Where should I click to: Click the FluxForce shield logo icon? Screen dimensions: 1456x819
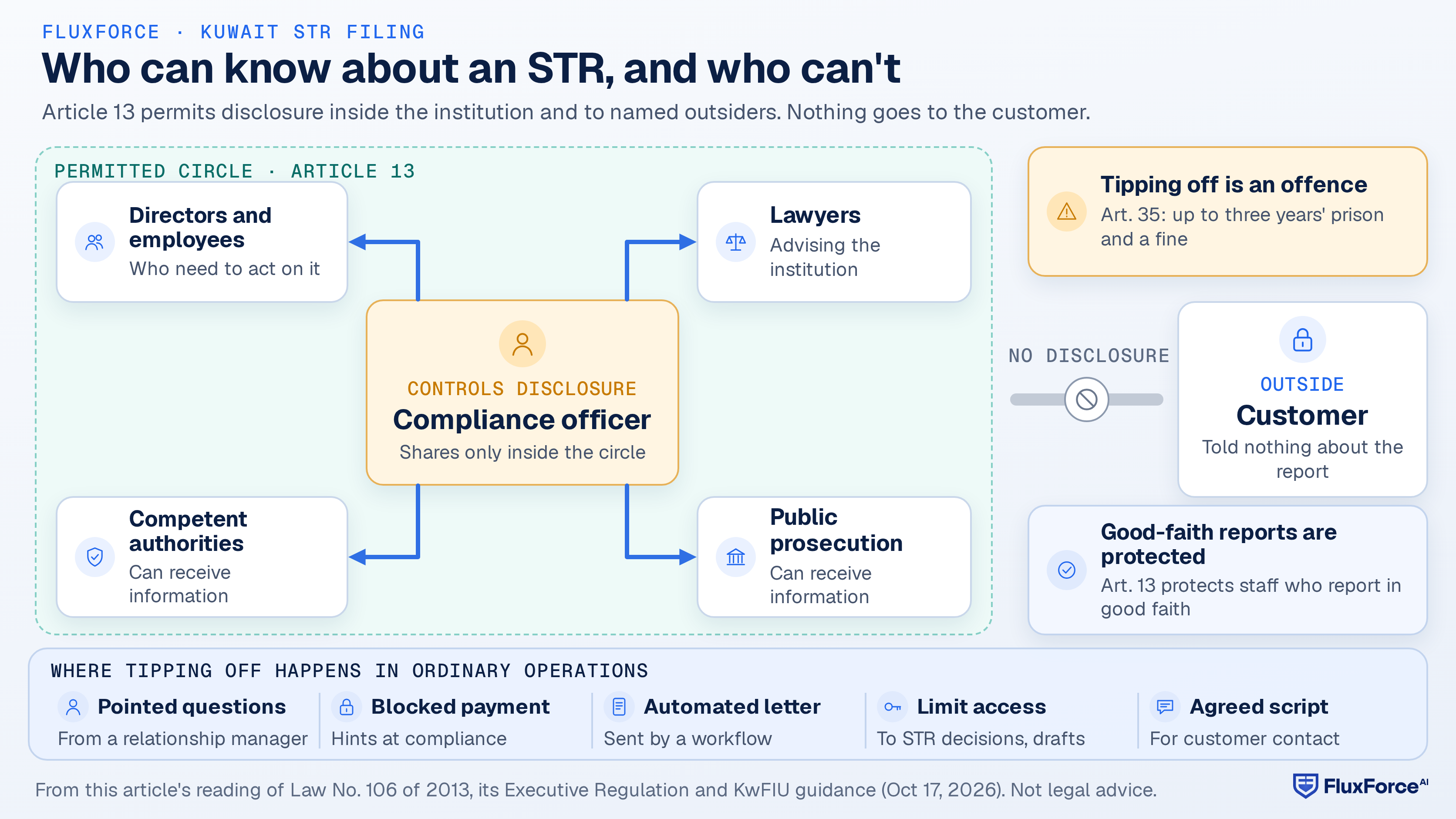click(x=1305, y=785)
